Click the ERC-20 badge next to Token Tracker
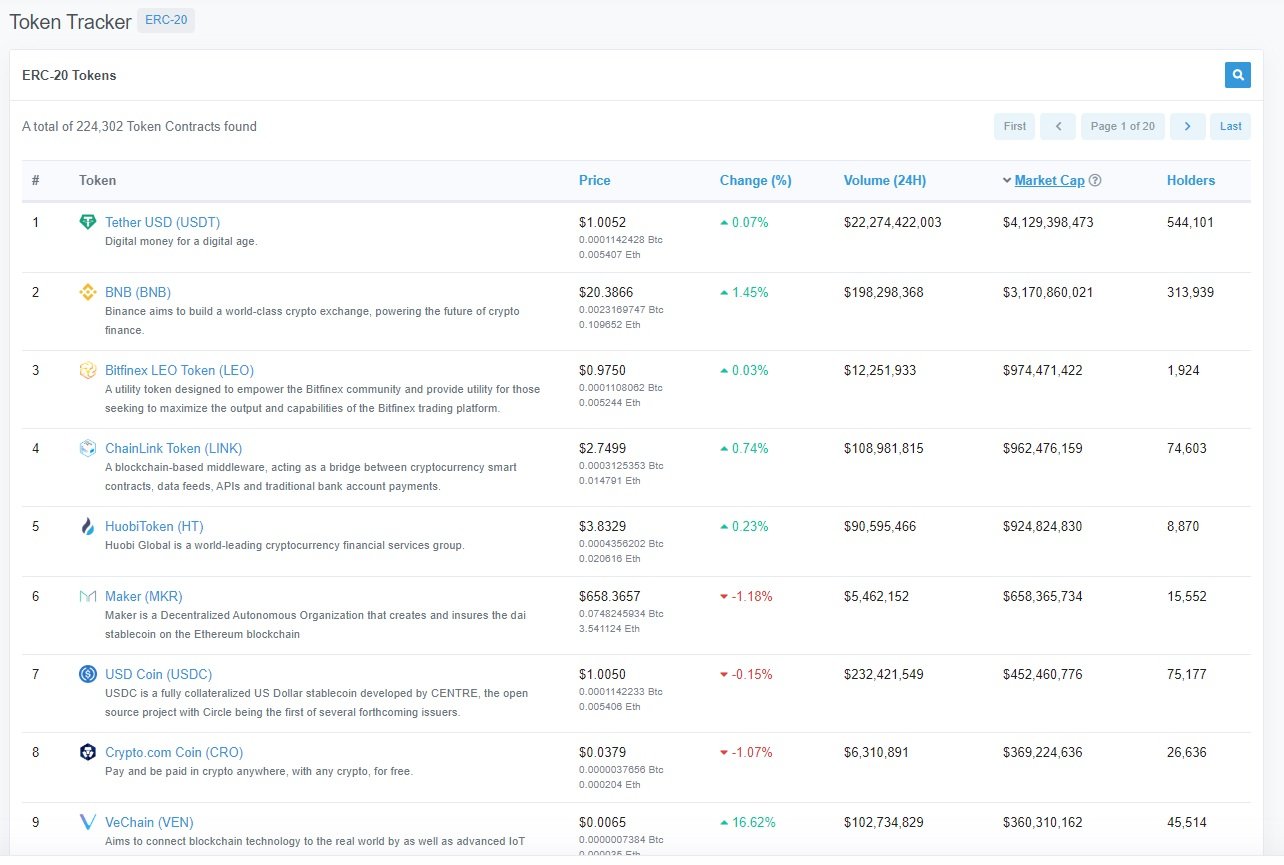 [x=166, y=20]
